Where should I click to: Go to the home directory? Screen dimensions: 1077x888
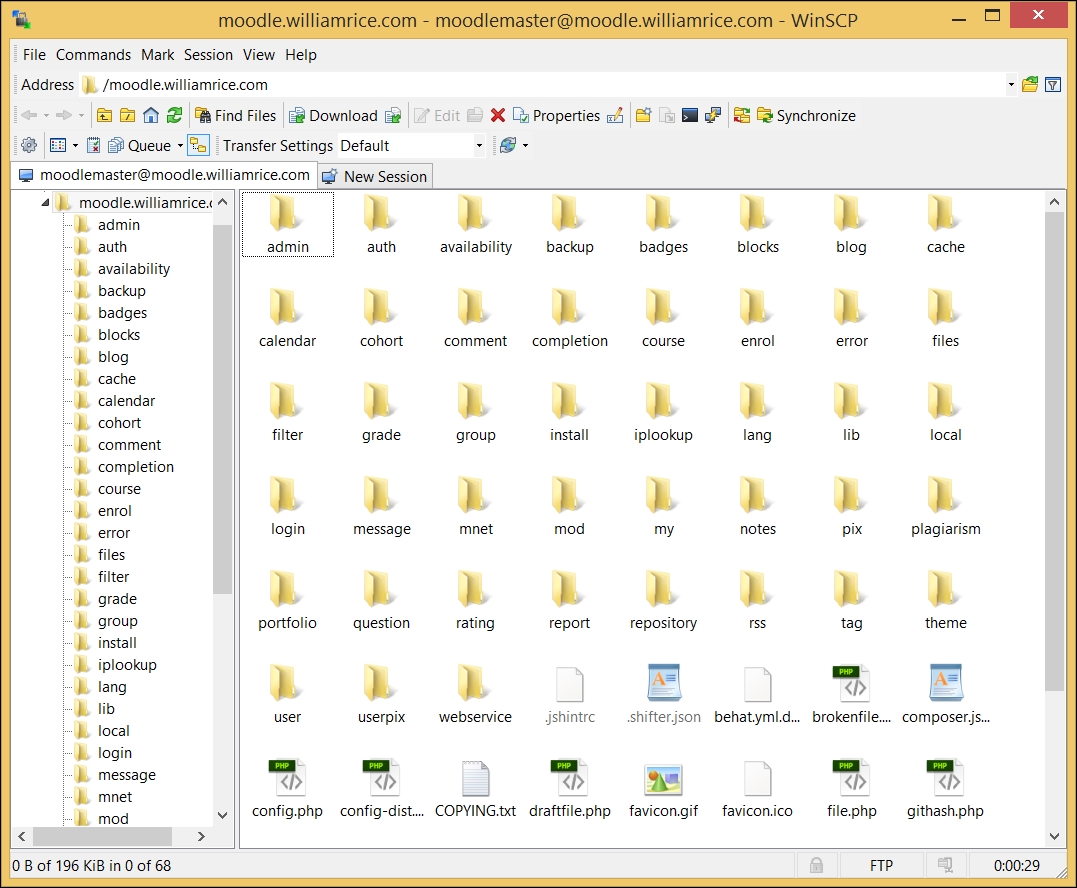click(x=151, y=115)
